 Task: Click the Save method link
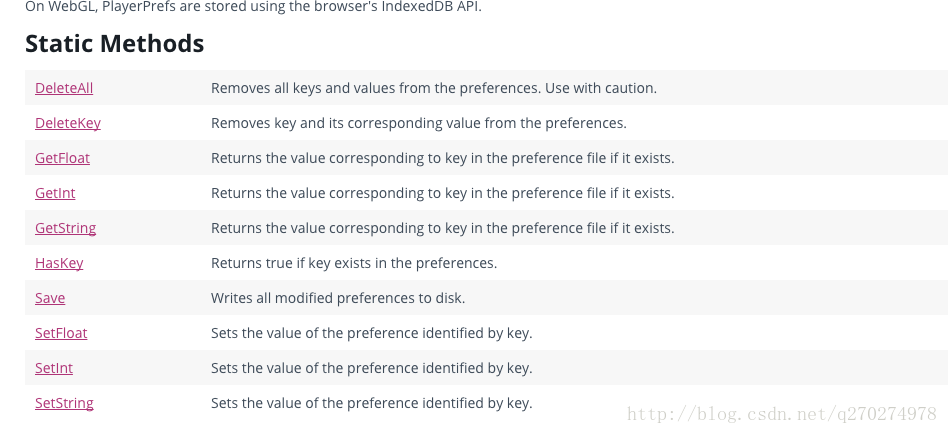50,299
